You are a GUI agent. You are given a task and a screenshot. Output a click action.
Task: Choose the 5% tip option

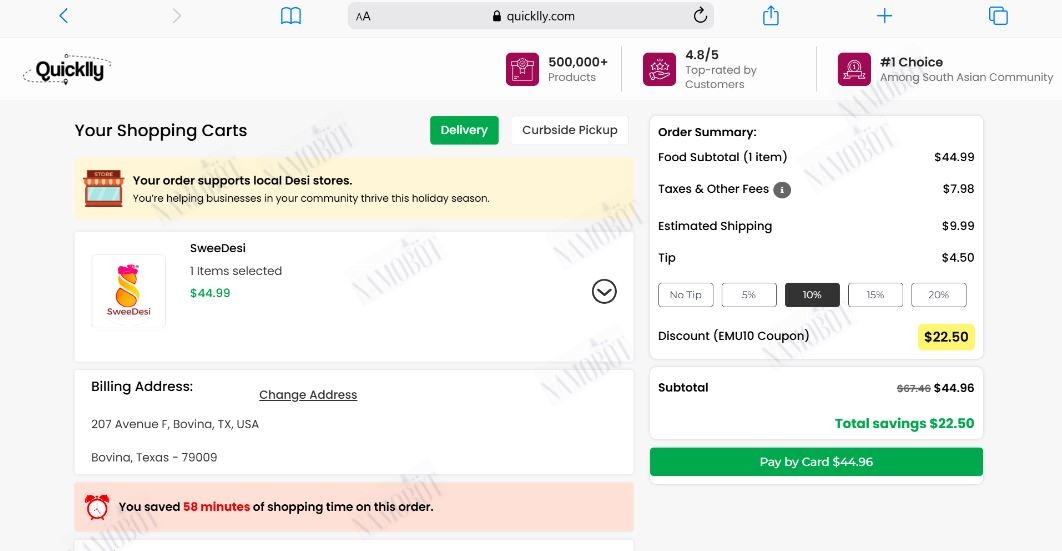(x=748, y=295)
